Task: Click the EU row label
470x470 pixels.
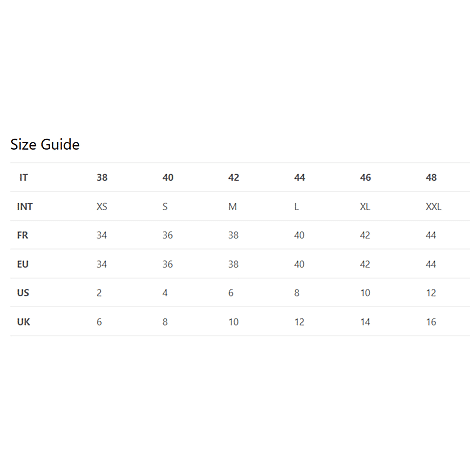Action: pyautogui.click(x=23, y=264)
